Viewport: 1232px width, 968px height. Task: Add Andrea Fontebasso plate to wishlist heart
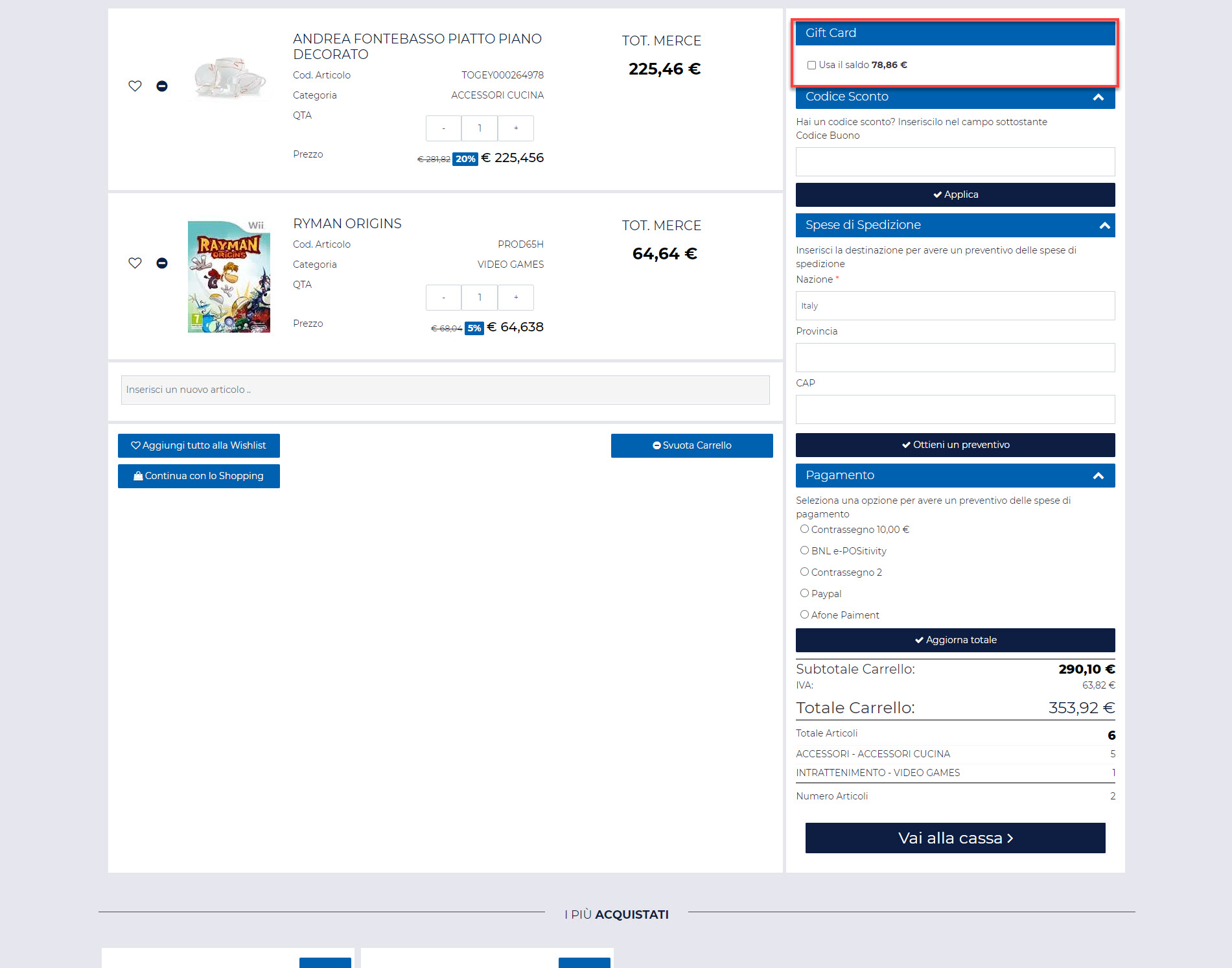[135, 86]
